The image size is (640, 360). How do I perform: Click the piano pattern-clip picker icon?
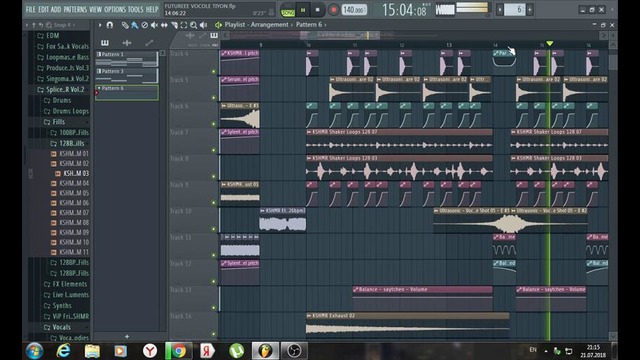tap(105, 42)
